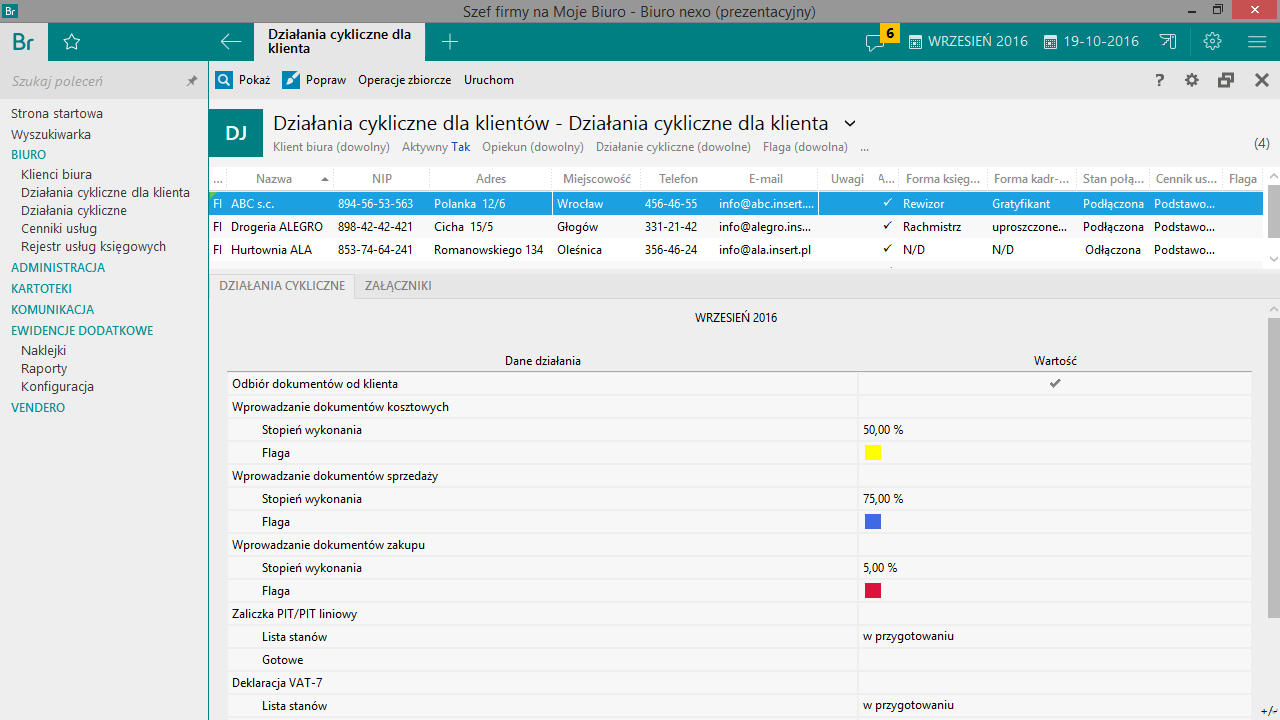Click email info@abc.insert. cell
The image size is (1280, 720).
[x=767, y=203]
